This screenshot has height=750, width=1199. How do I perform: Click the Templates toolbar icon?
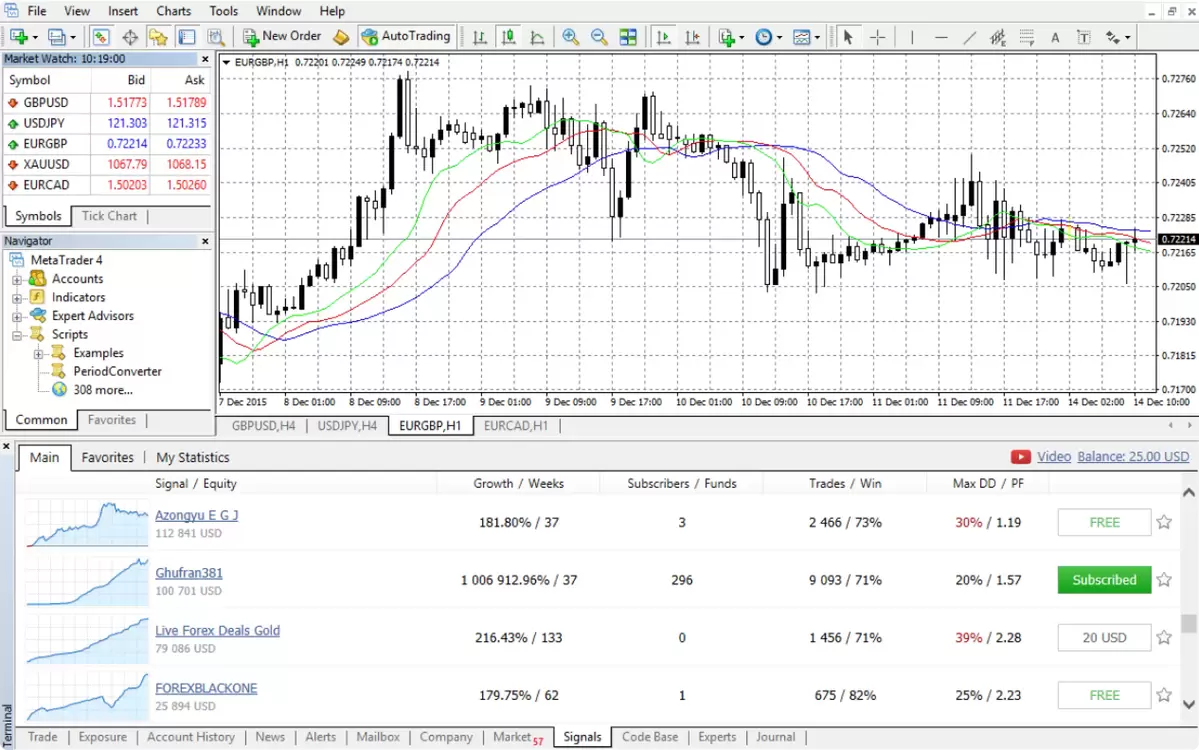pos(801,37)
